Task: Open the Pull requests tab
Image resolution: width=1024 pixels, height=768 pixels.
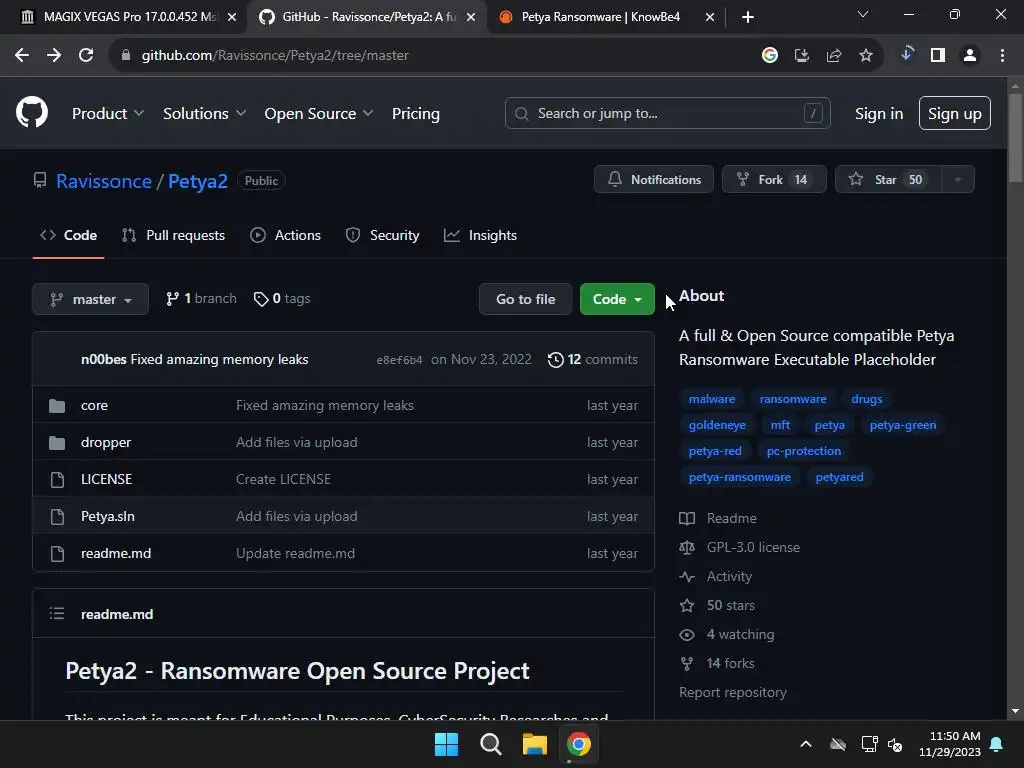Action: pos(174,235)
